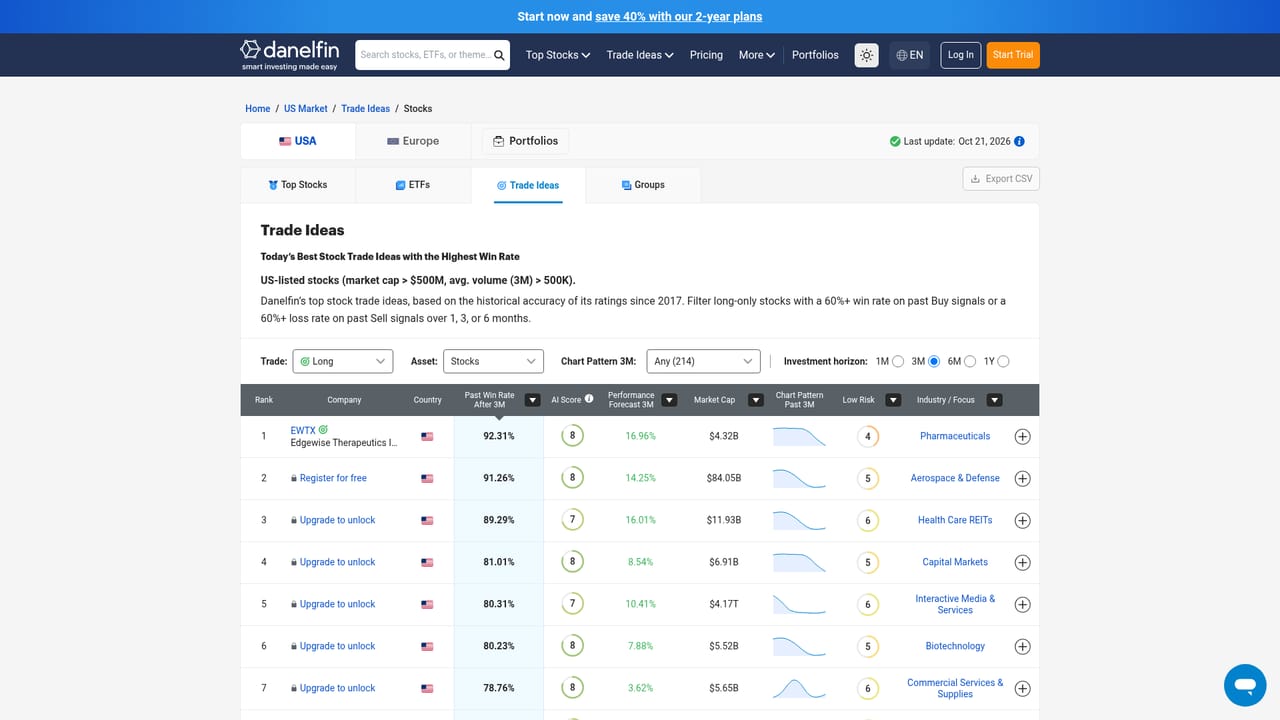Open the Register for free link

pos(333,478)
